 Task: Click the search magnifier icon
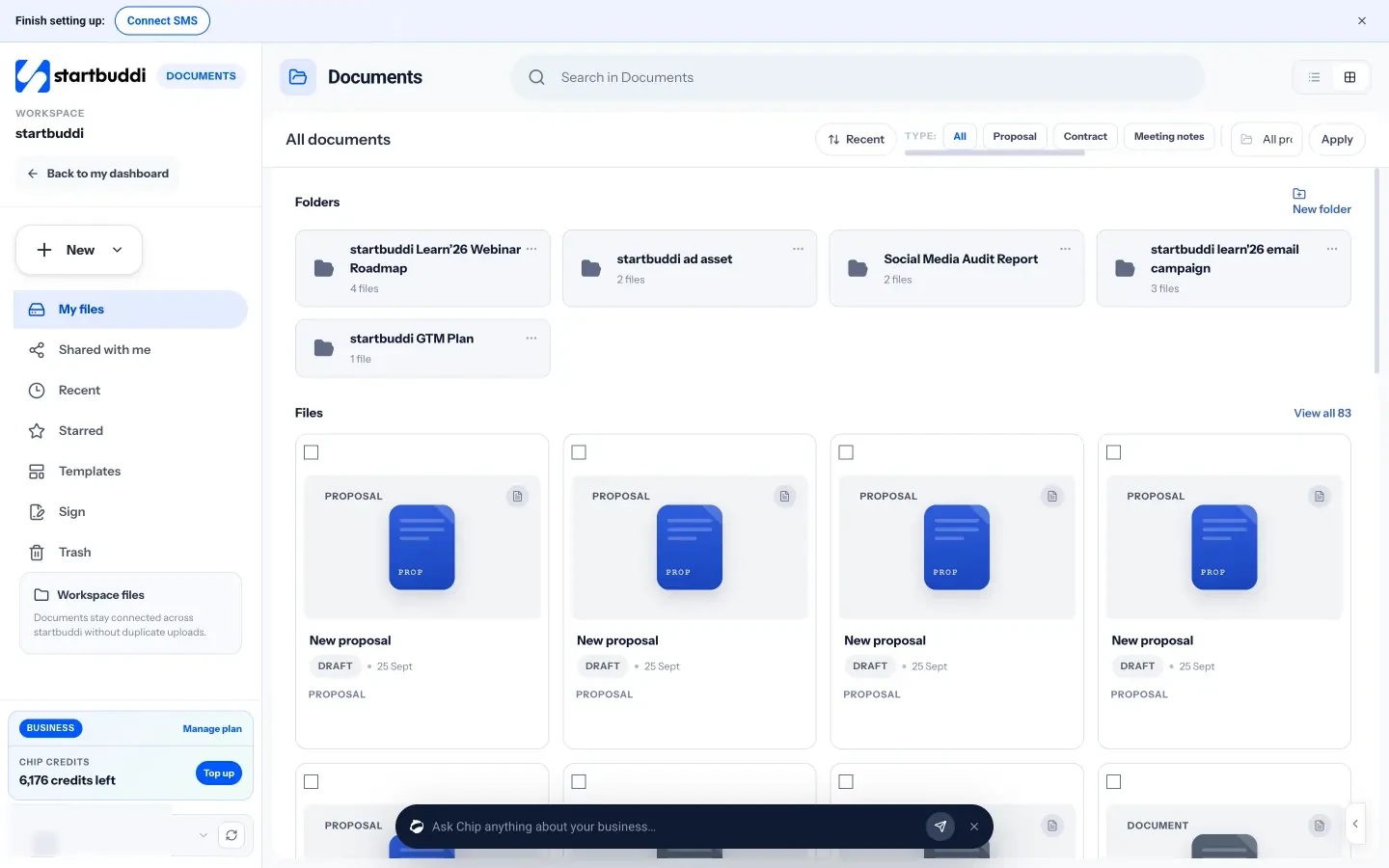537,77
